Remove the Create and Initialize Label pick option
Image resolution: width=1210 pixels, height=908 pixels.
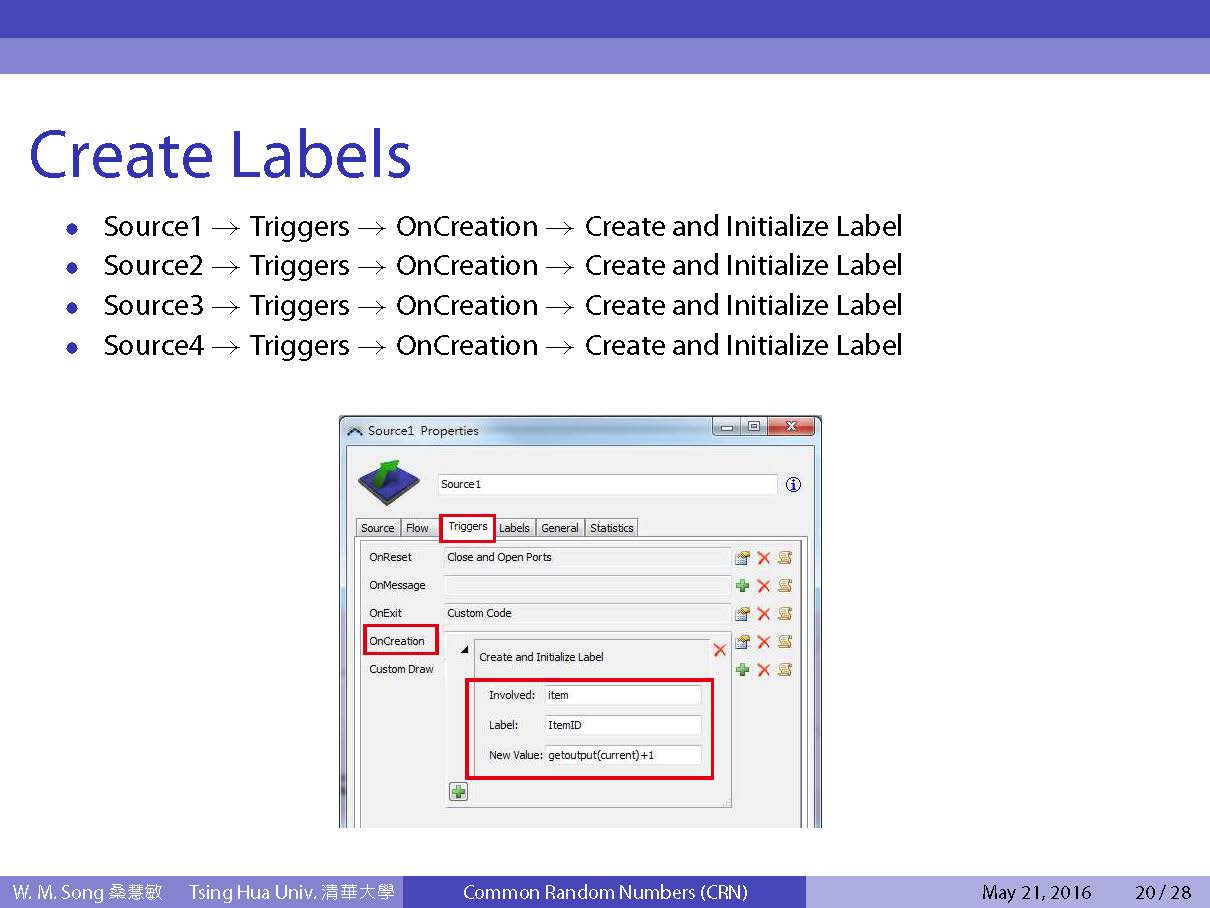719,650
